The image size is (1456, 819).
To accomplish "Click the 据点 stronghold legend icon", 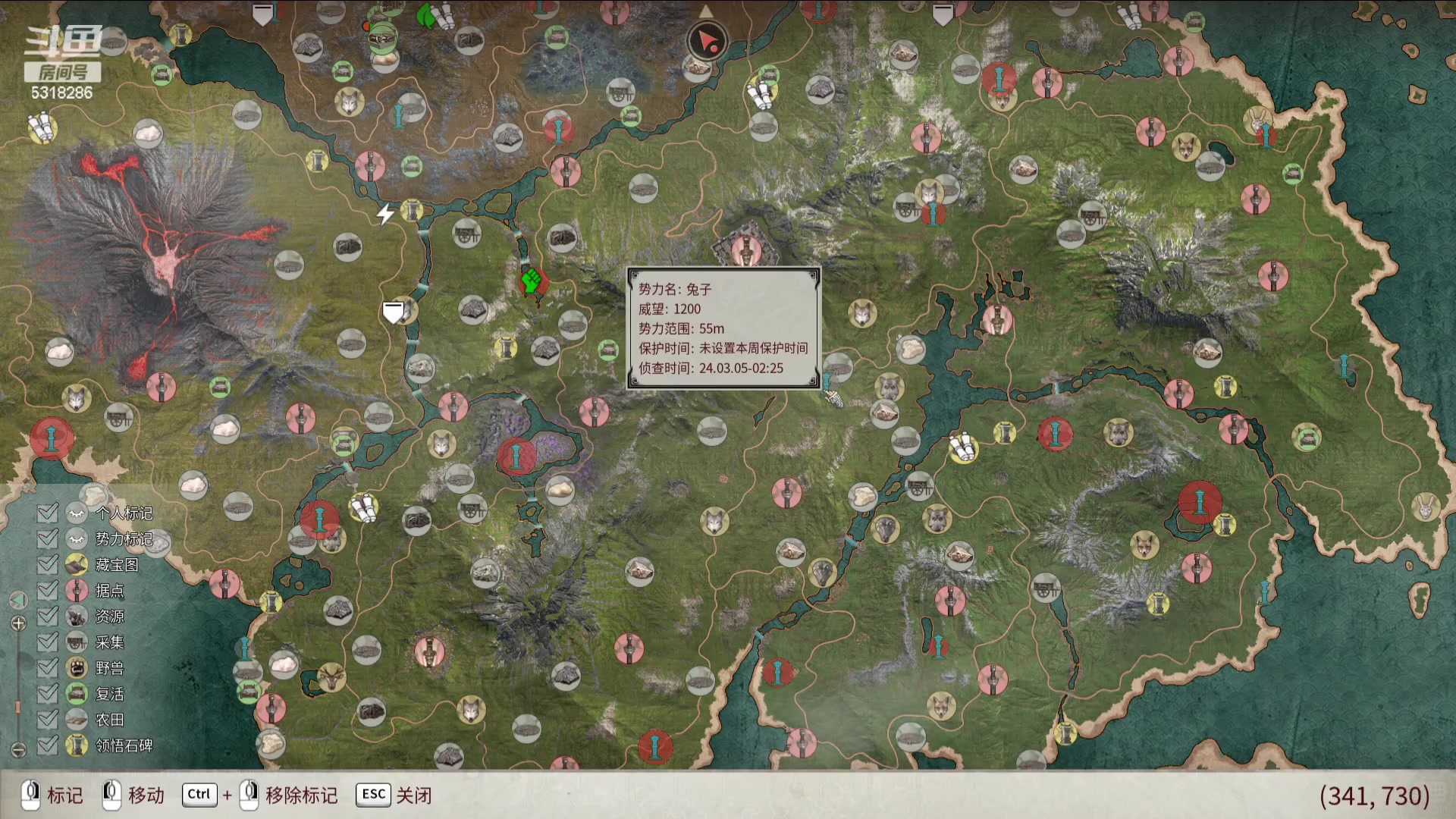I will tap(77, 590).
